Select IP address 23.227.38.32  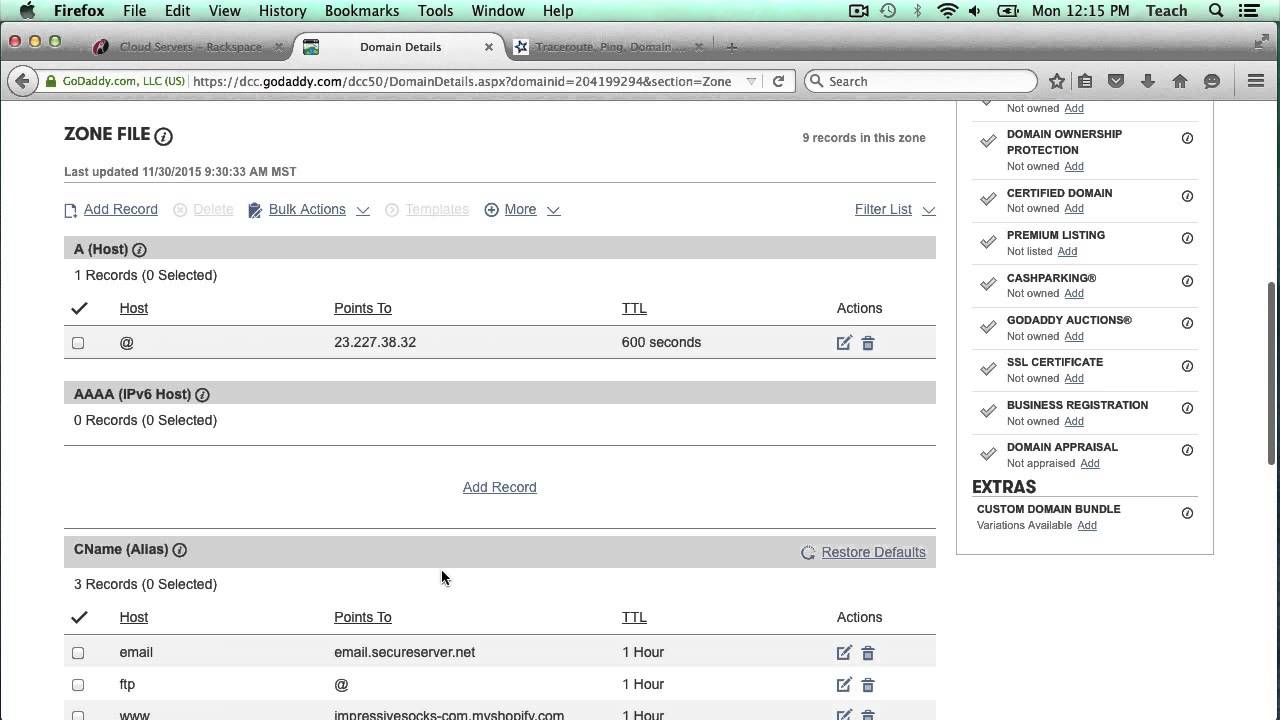click(375, 342)
